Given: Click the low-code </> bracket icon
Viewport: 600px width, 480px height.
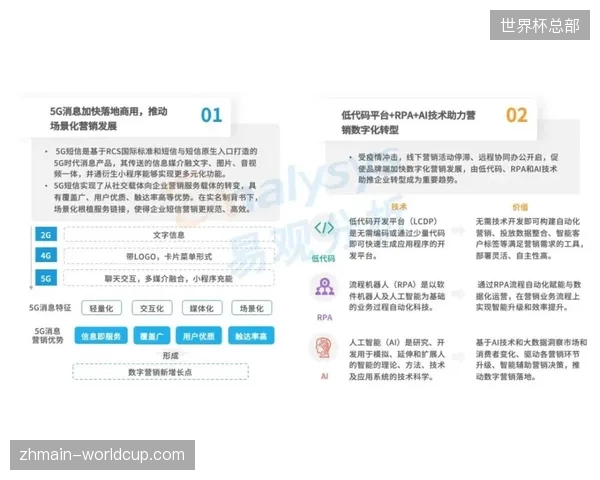Looking at the screenshot, I should (324, 228).
